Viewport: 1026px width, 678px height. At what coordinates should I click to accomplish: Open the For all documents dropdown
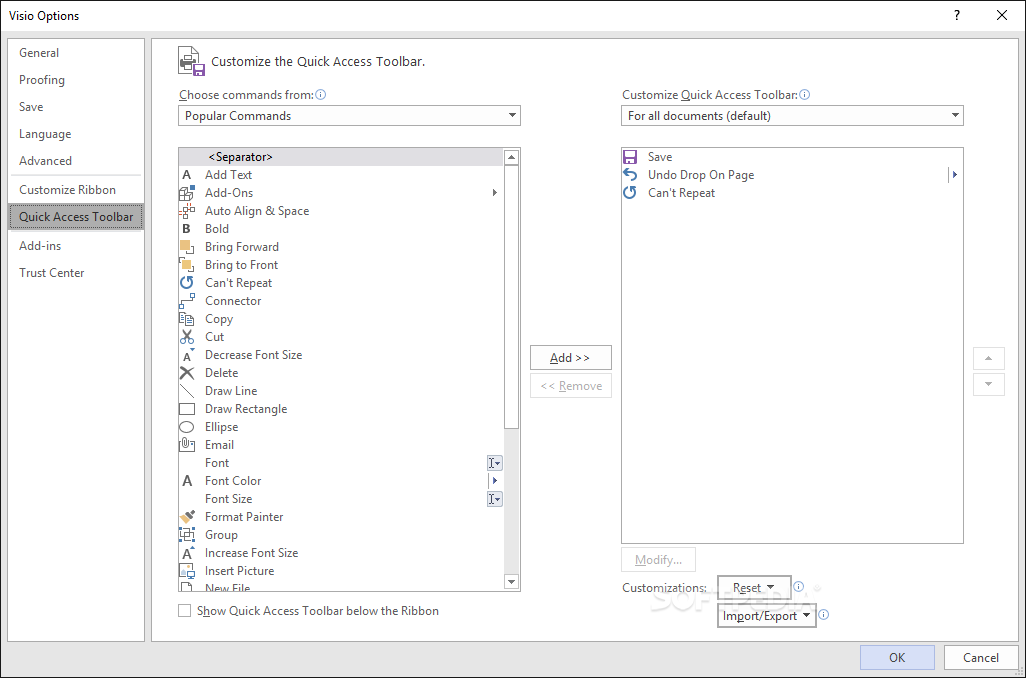pyautogui.click(x=792, y=116)
